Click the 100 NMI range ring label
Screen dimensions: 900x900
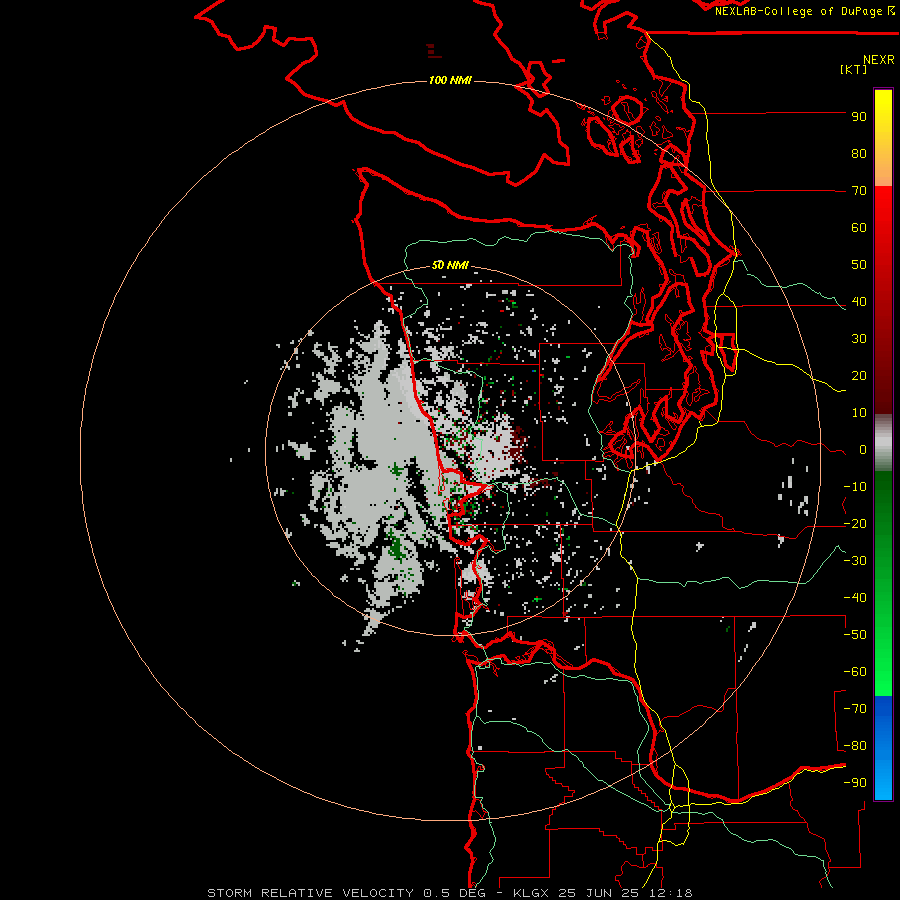click(450, 80)
